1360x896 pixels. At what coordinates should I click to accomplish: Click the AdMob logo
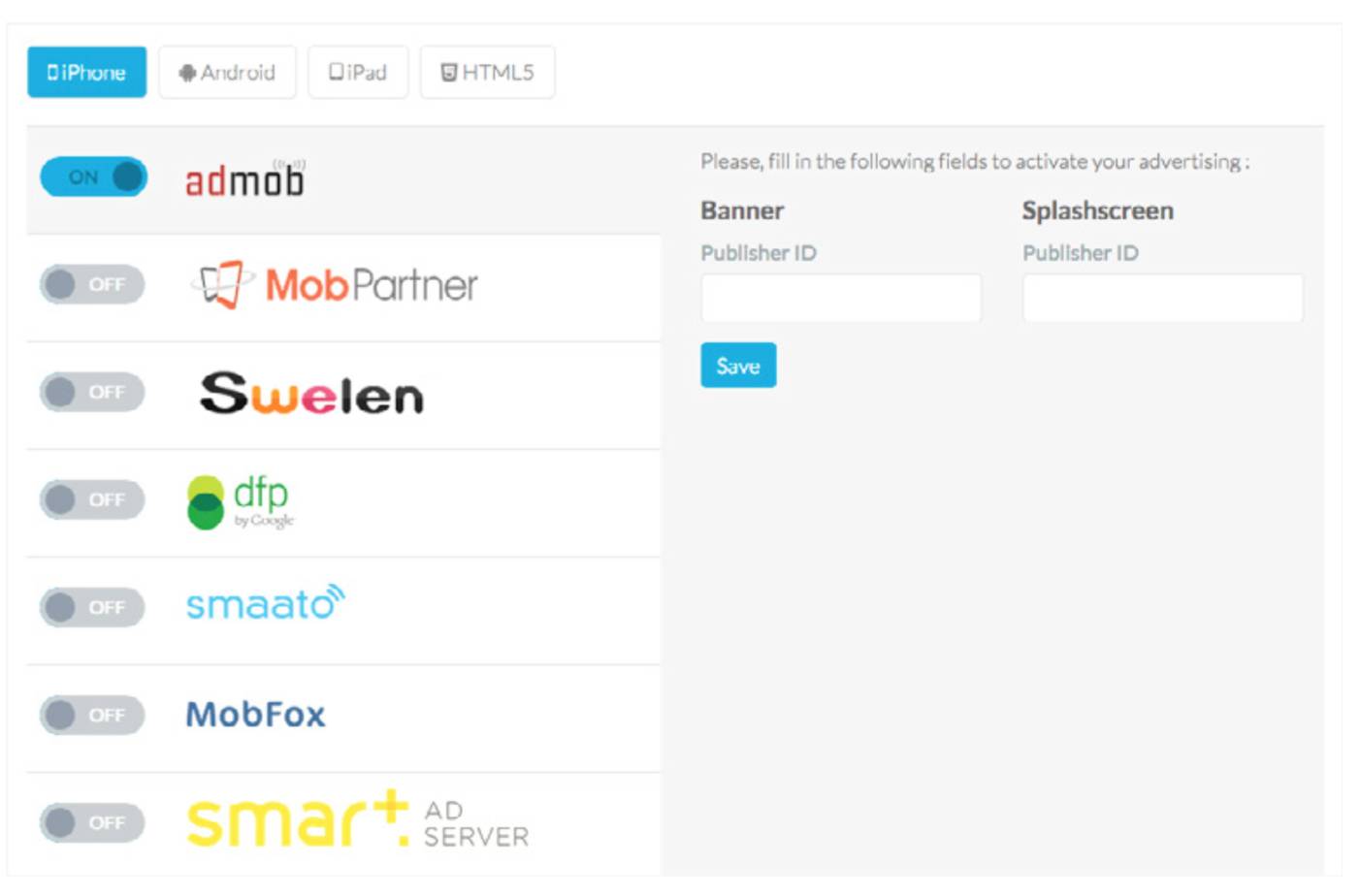[244, 178]
